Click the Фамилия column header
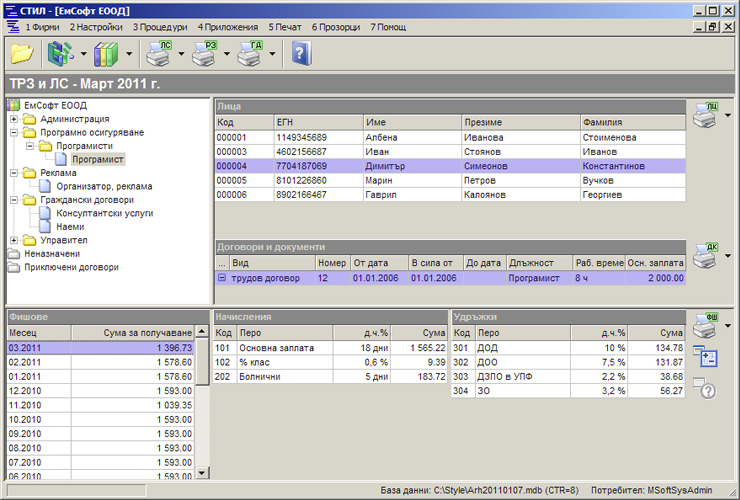Screen dimensions: 740x500 [x=632, y=122]
